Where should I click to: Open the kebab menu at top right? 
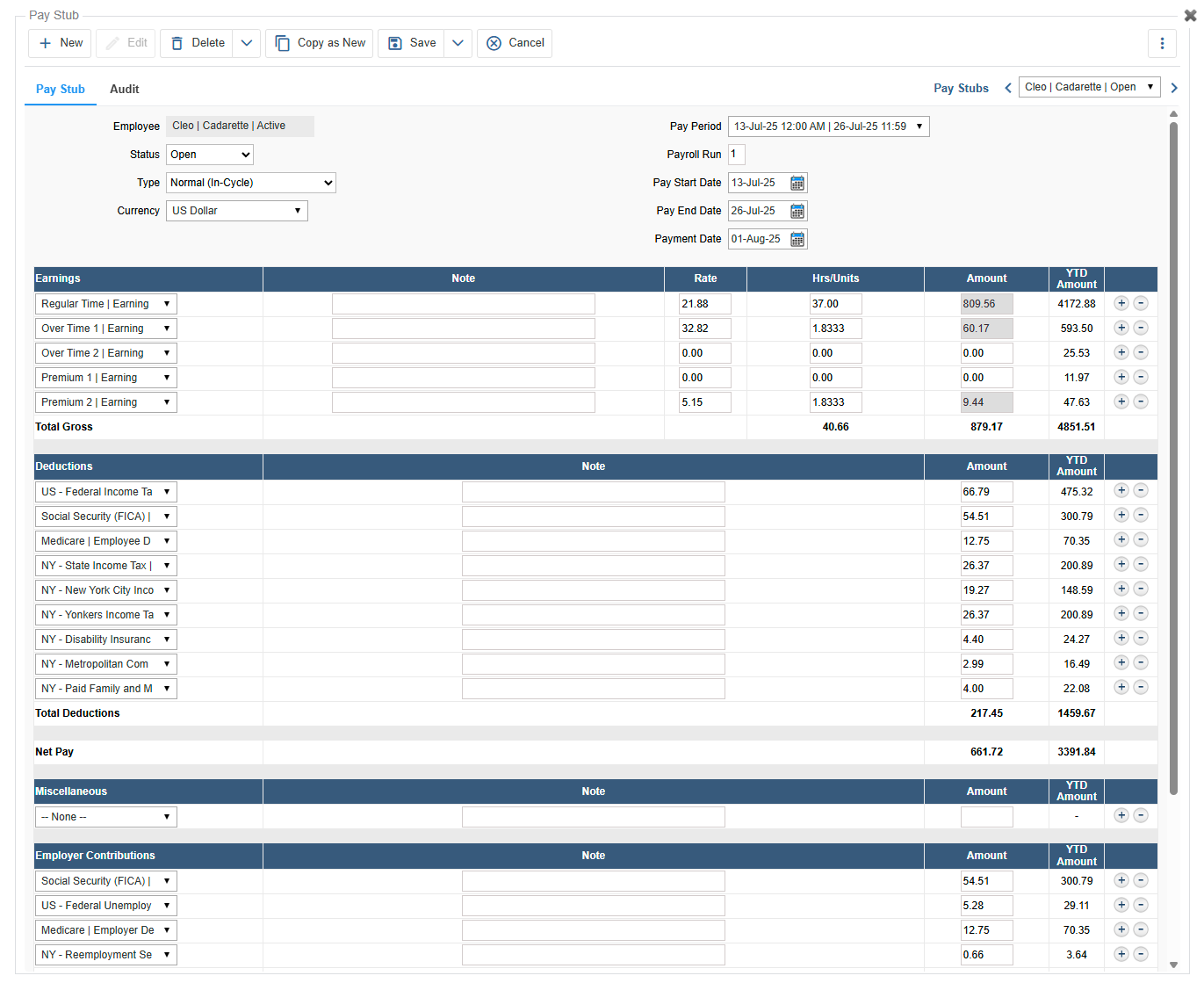point(1162,42)
